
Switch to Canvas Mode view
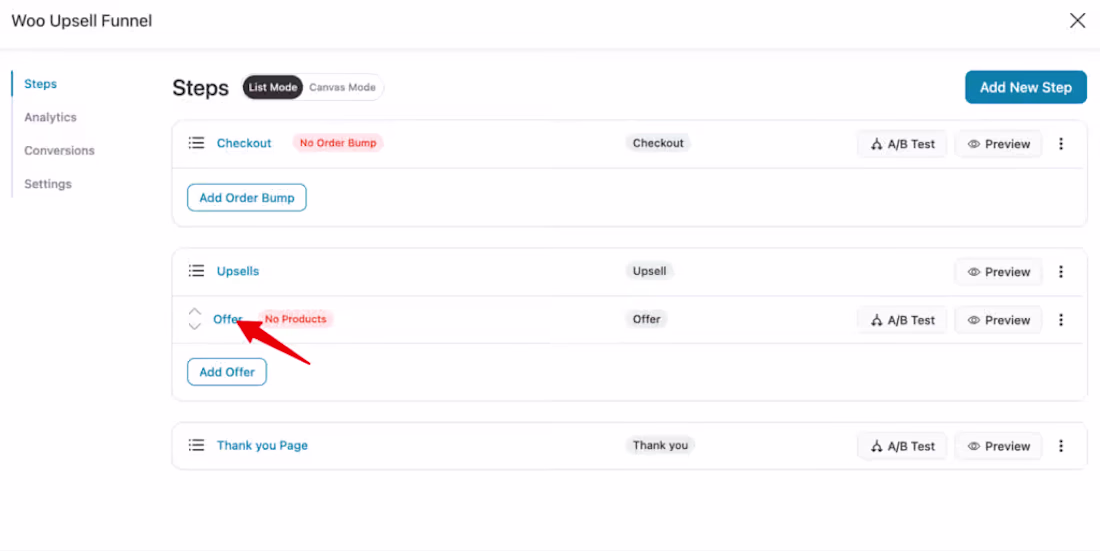coord(342,88)
